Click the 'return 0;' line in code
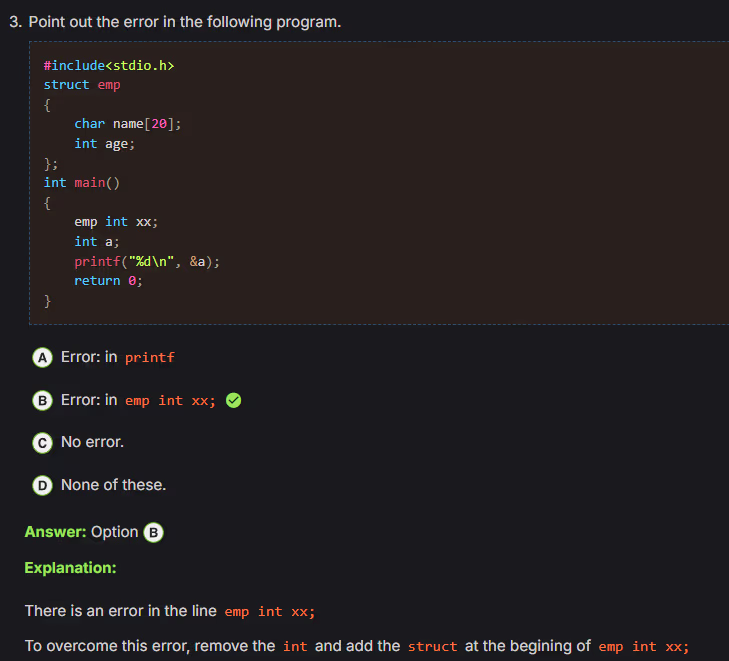 tap(109, 281)
